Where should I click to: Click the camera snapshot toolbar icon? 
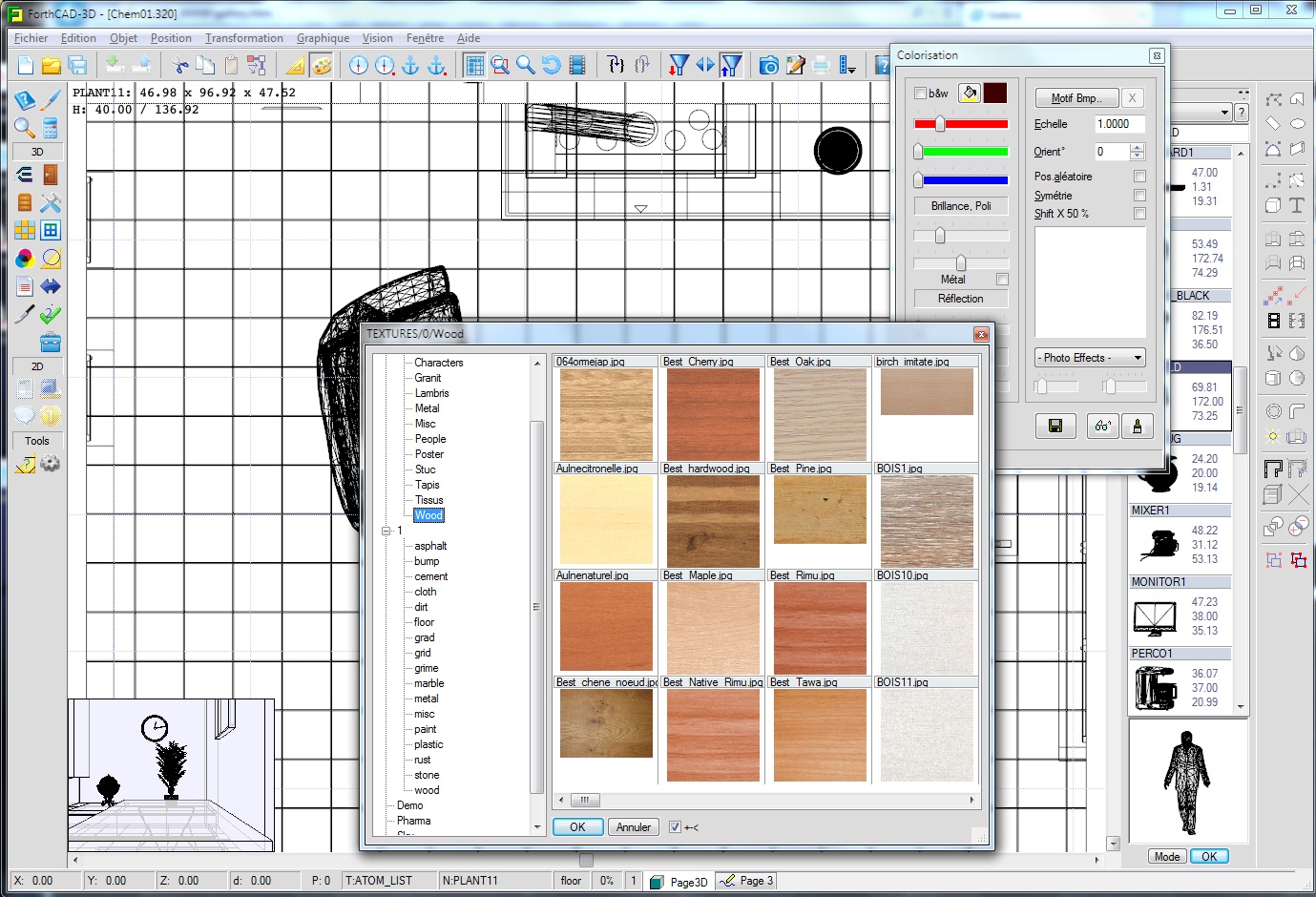[x=768, y=65]
